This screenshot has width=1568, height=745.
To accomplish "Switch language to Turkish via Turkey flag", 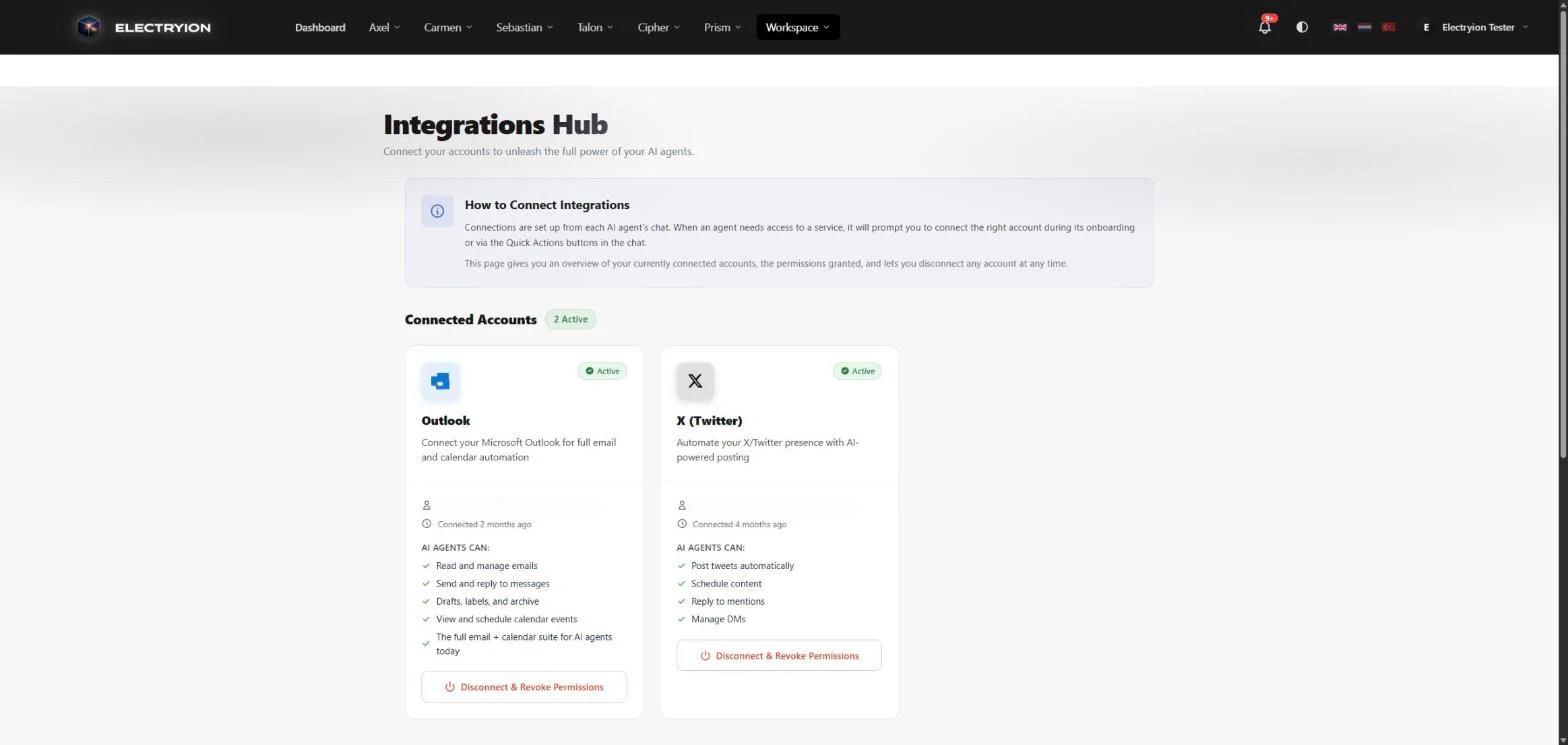I will coord(1388,27).
